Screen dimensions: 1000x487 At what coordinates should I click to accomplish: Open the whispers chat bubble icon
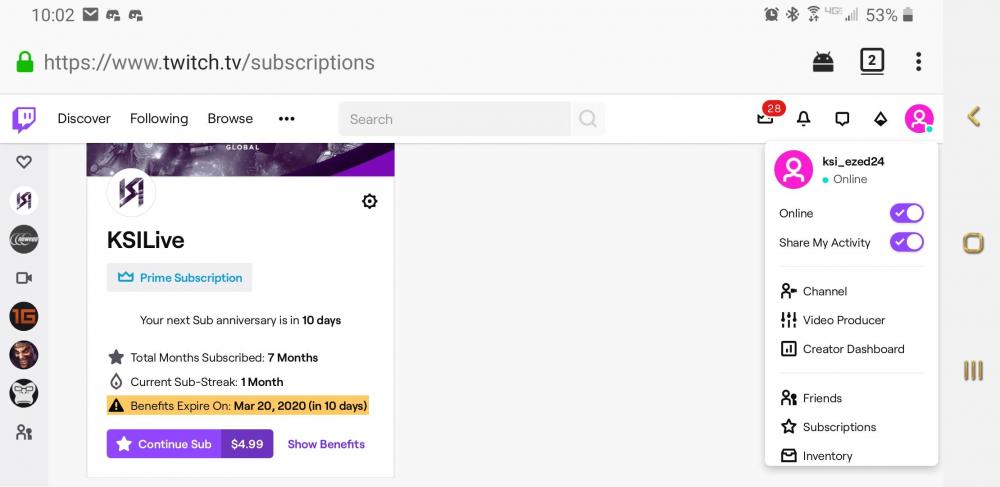point(842,119)
